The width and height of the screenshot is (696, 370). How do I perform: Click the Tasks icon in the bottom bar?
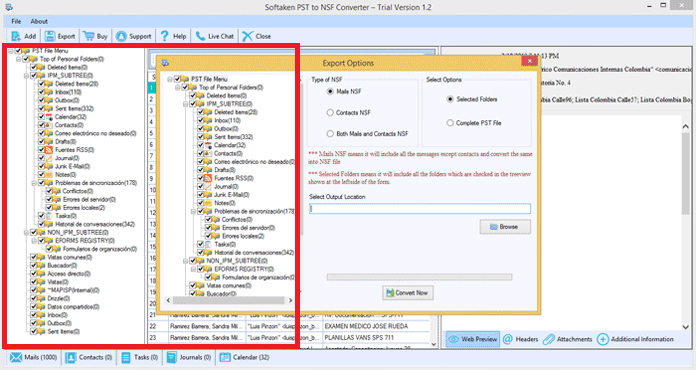point(126,357)
